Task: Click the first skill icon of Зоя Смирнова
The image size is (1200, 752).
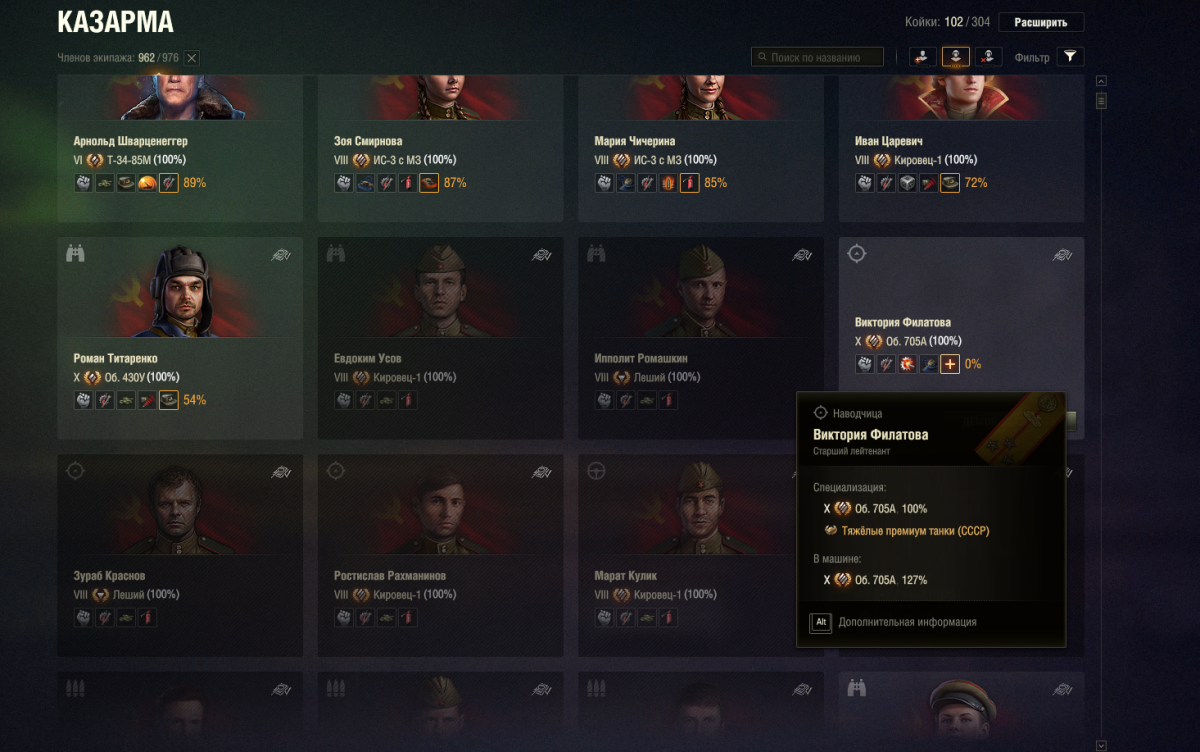Action: [x=343, y=183]
